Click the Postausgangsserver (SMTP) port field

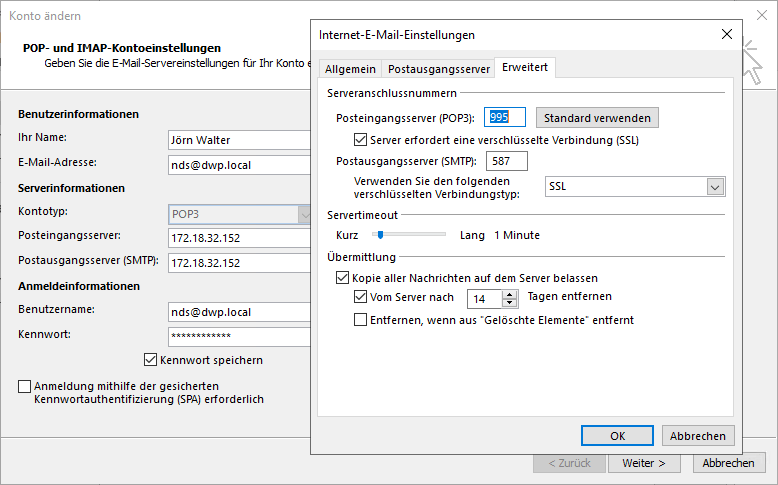coord(506,161)
